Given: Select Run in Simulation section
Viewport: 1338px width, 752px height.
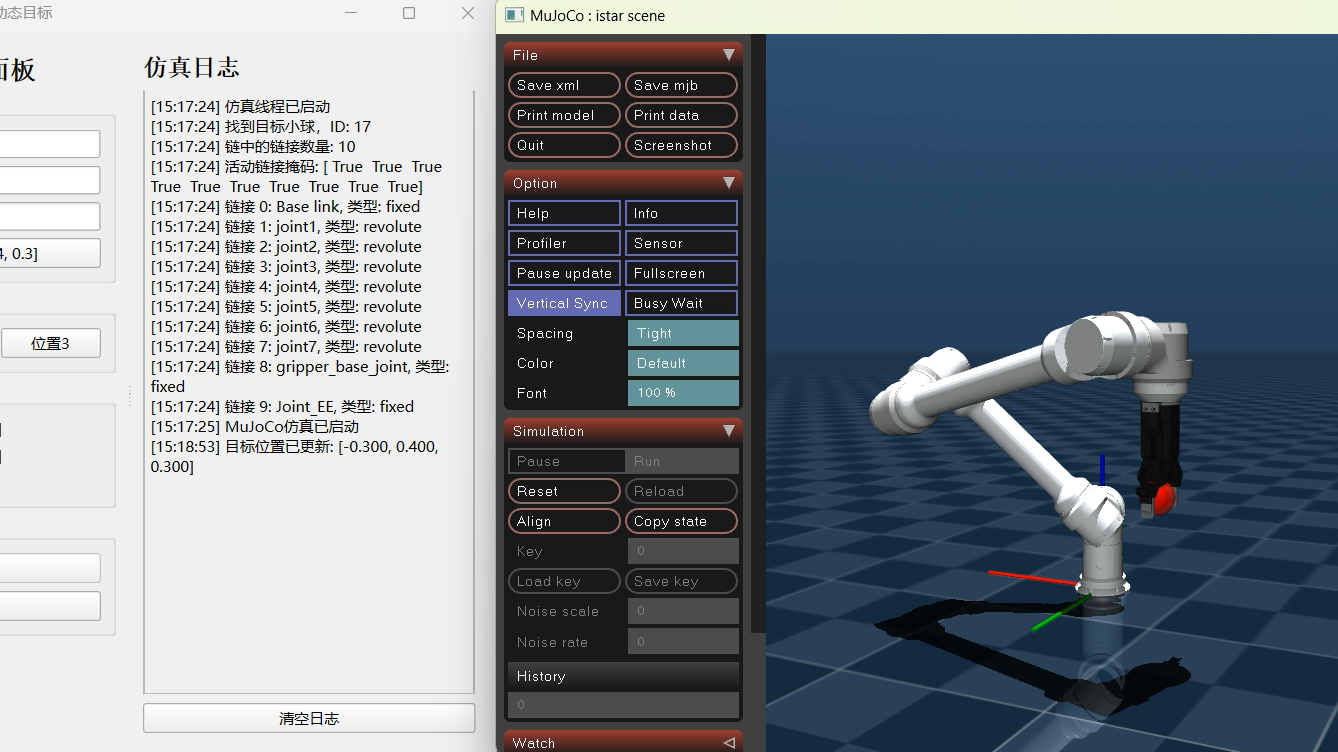Looking at the screenshot, I should (682, 461).
